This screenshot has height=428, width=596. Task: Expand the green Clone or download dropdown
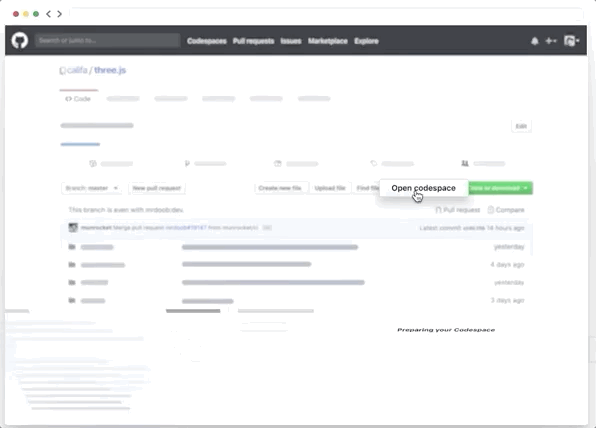pos(500,188)
